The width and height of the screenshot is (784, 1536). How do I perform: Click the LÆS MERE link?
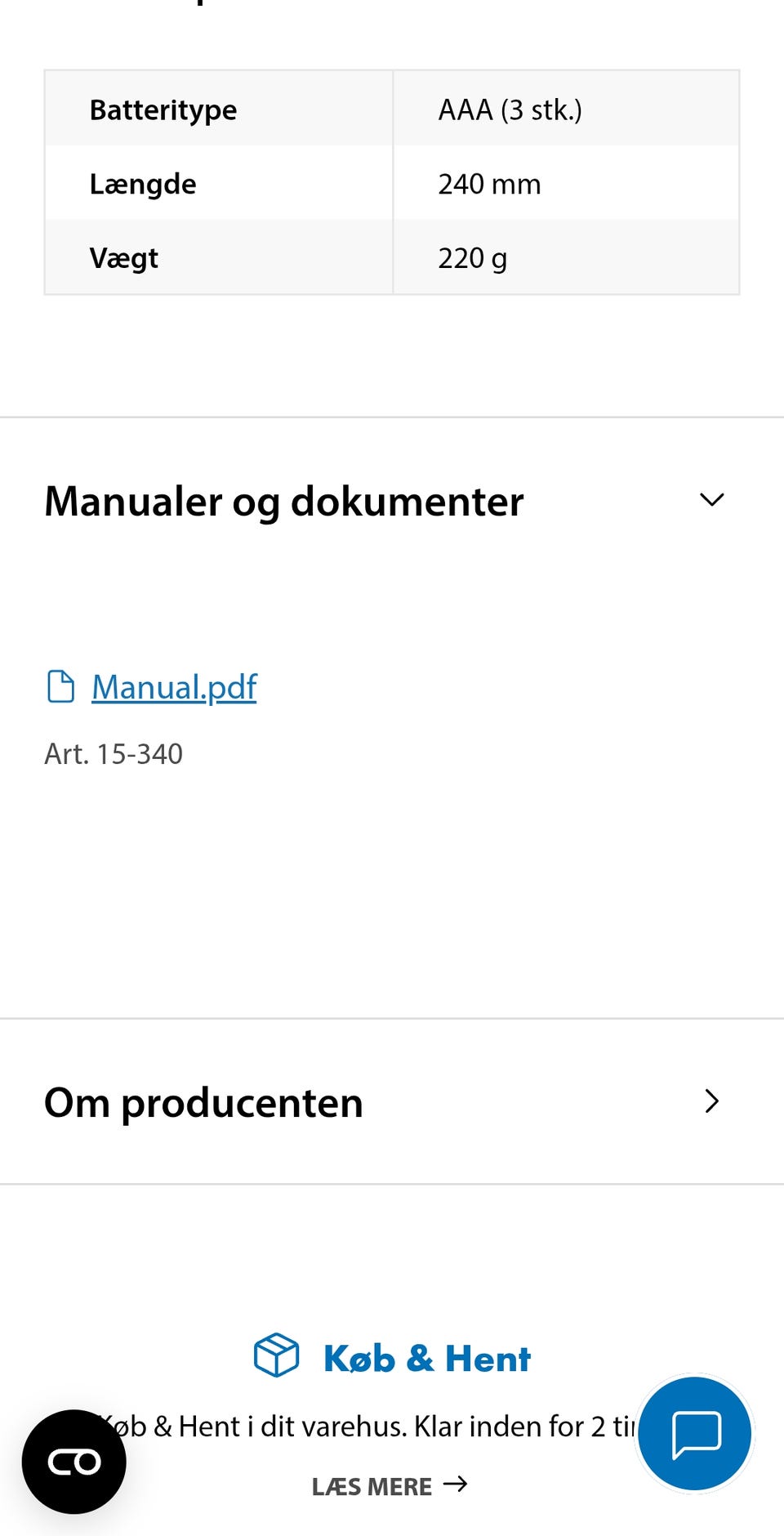tap(372, 1486)
